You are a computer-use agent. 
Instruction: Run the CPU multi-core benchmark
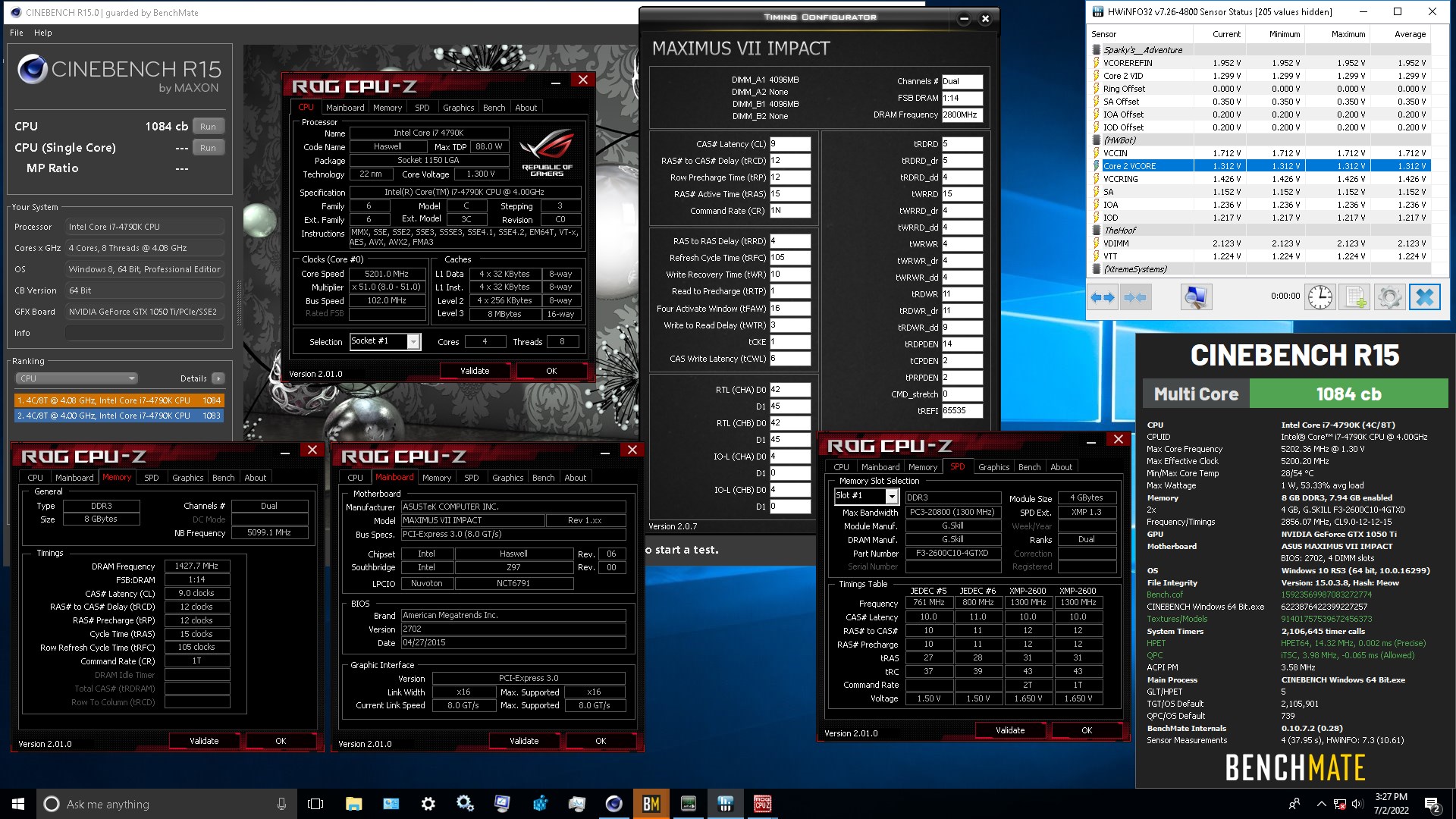tap(209, 127)
